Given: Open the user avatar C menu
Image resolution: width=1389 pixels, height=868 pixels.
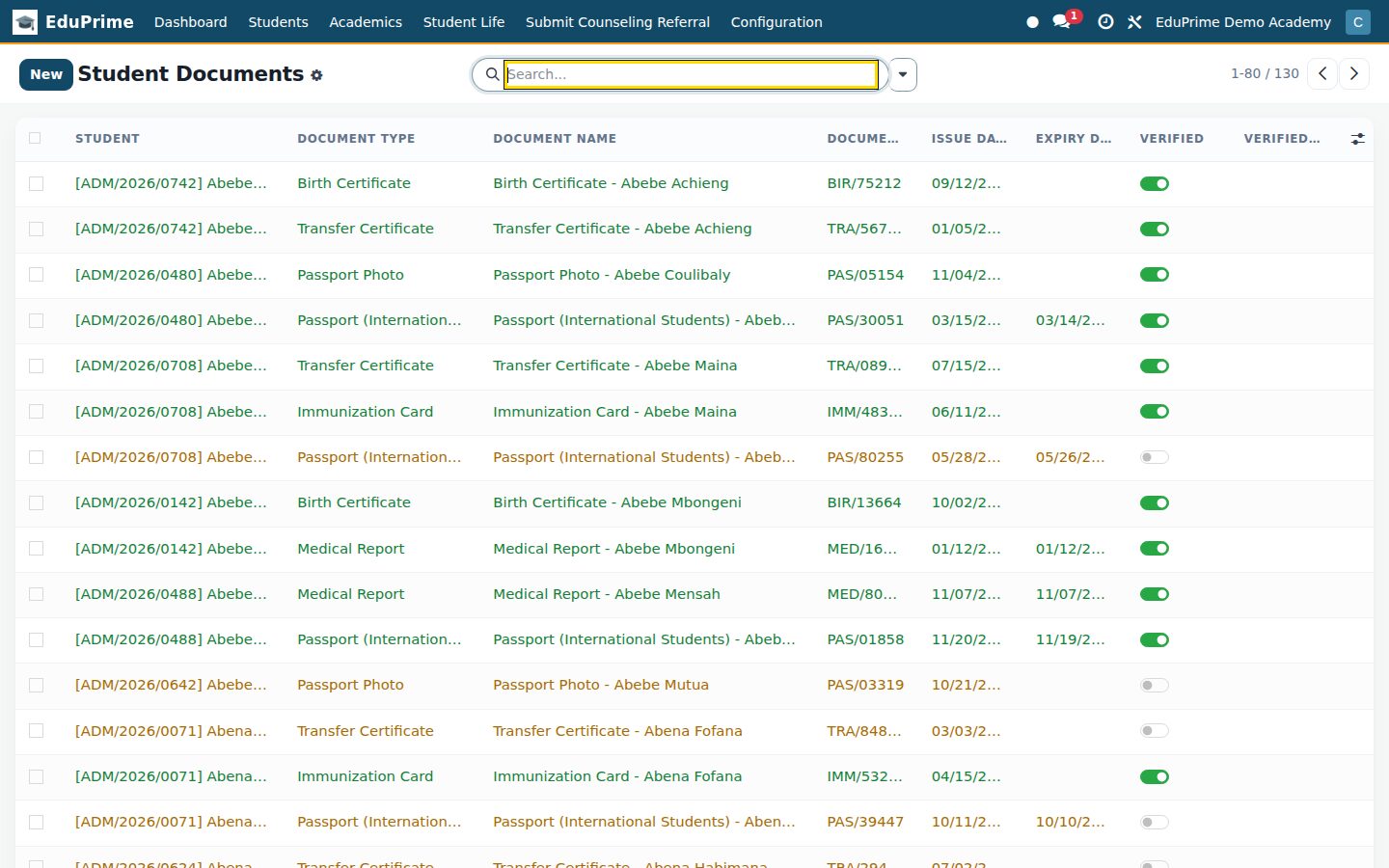Looking at the screenshot, I should (1358, 21).
